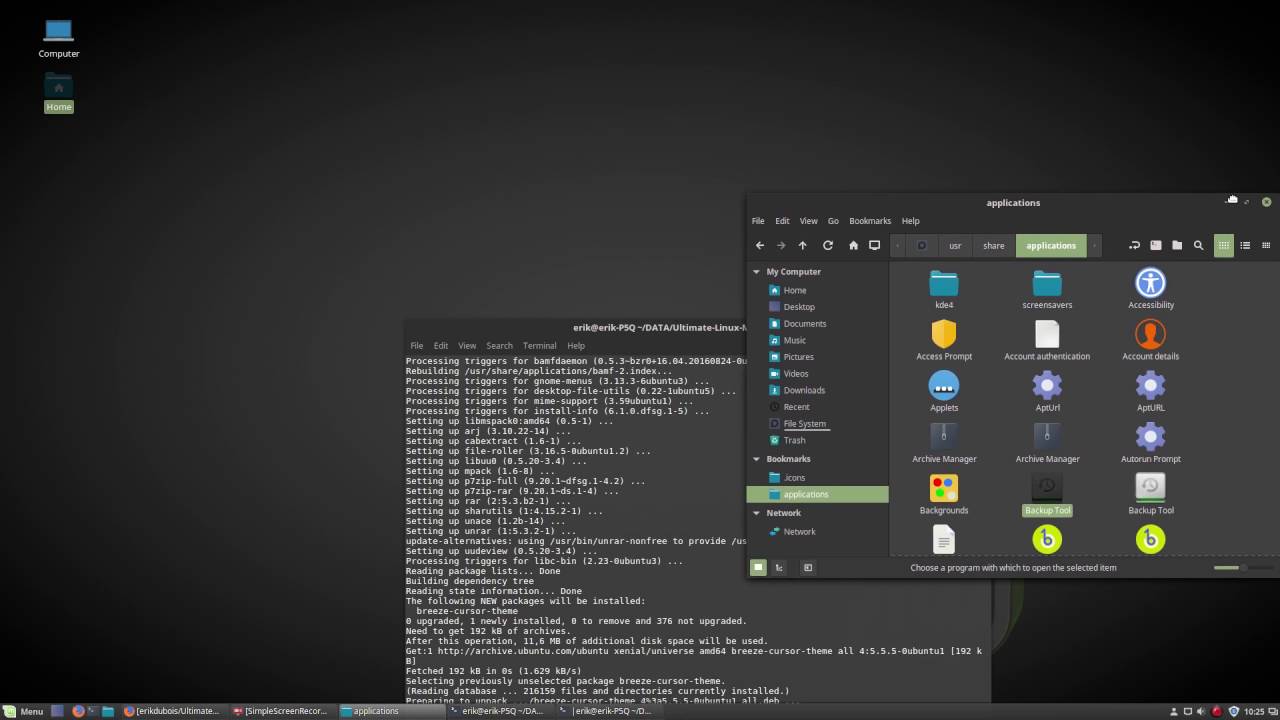This screenshot has width=1280, height=720.
Task: Click the new folder toolbar icon
Action: tap(1177, 245)
